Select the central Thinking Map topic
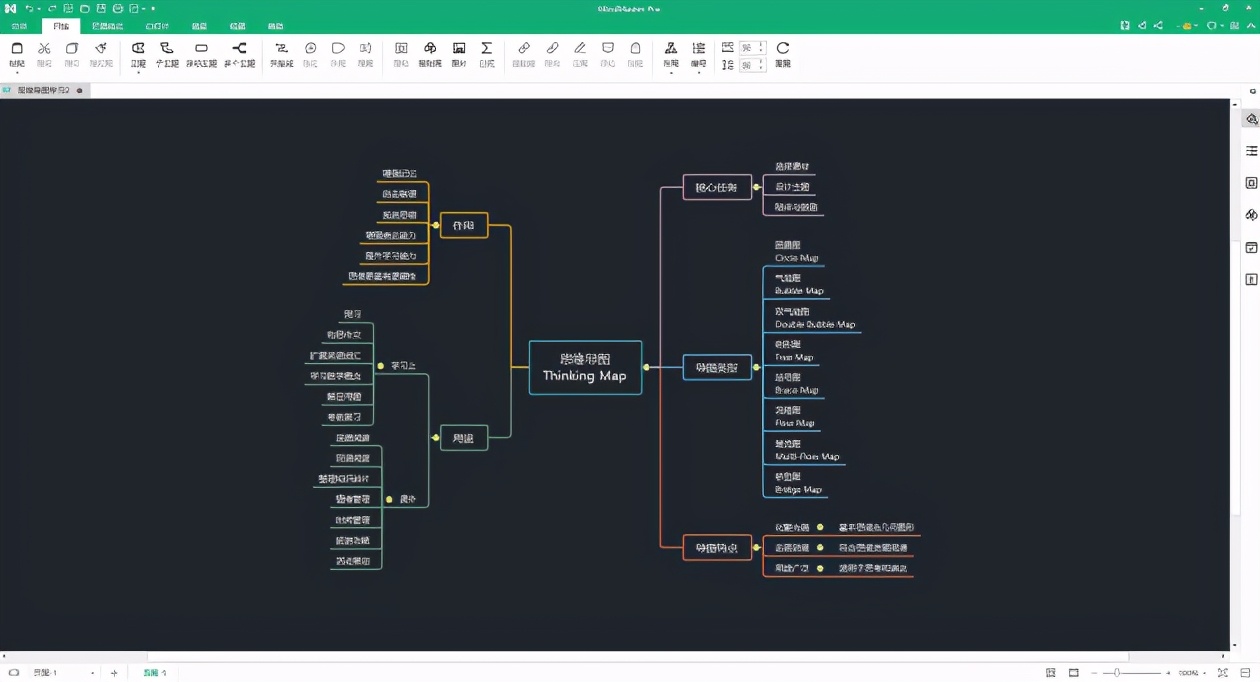 pos(585,367)
